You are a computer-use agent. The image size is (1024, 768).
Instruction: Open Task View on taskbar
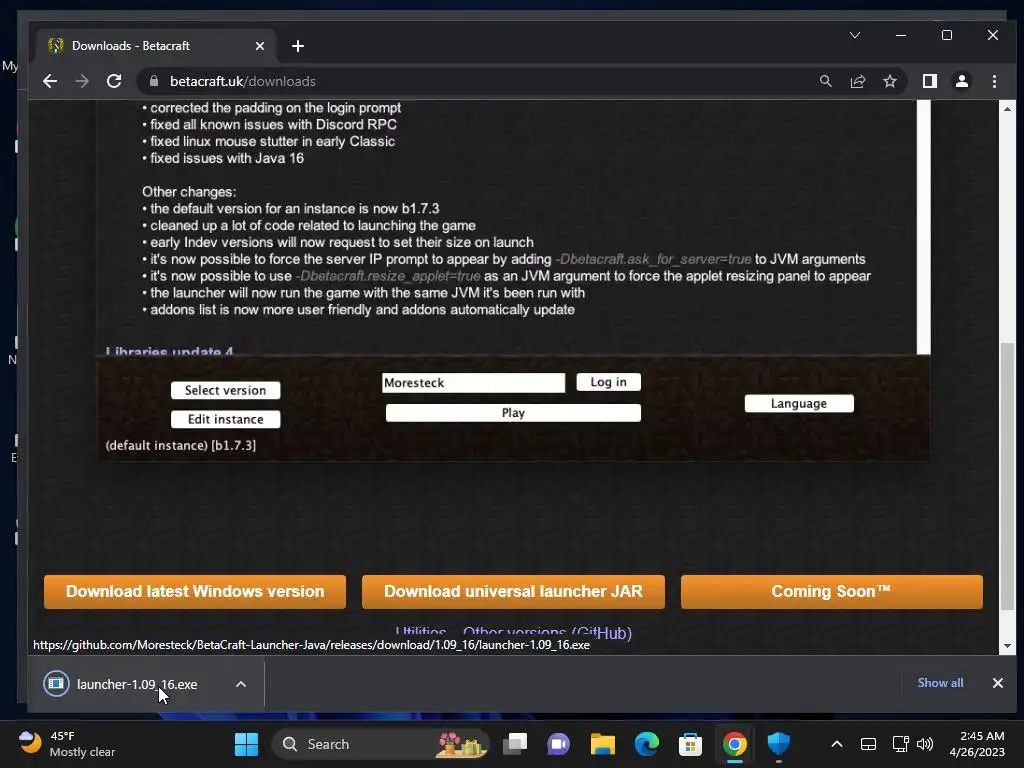(x=515, y=744)
